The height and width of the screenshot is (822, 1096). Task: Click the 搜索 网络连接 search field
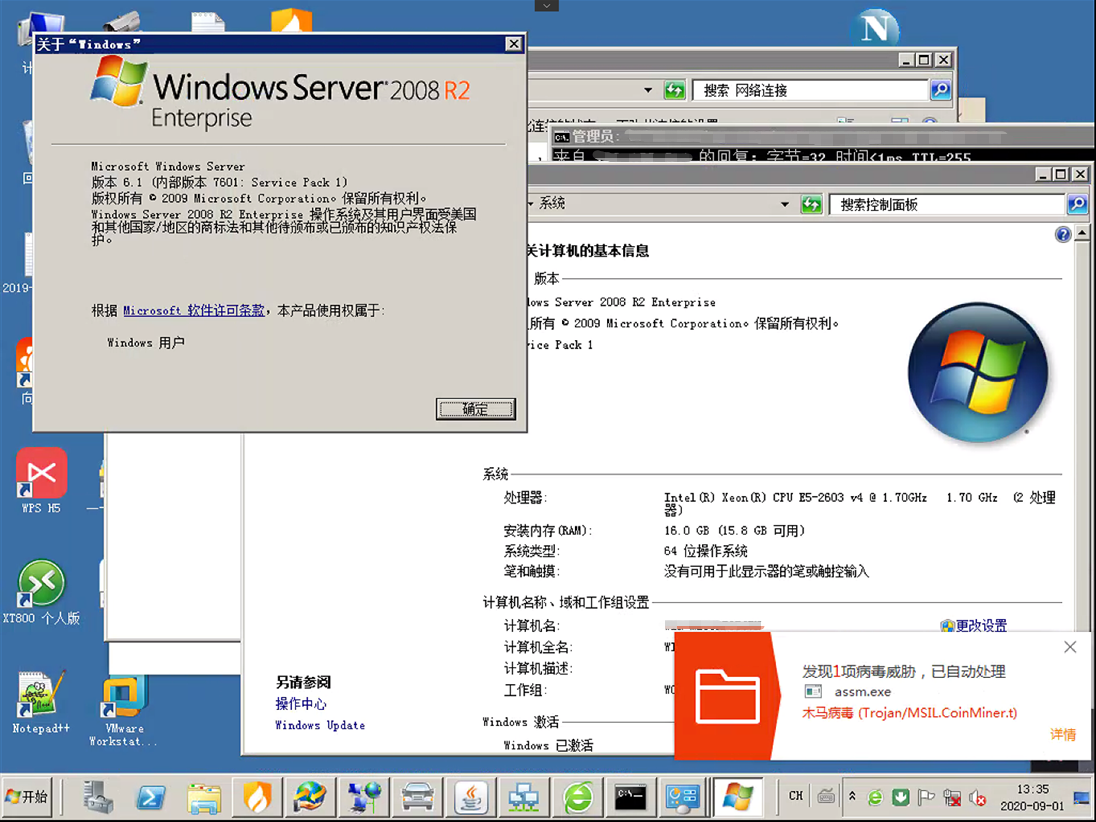810,90
